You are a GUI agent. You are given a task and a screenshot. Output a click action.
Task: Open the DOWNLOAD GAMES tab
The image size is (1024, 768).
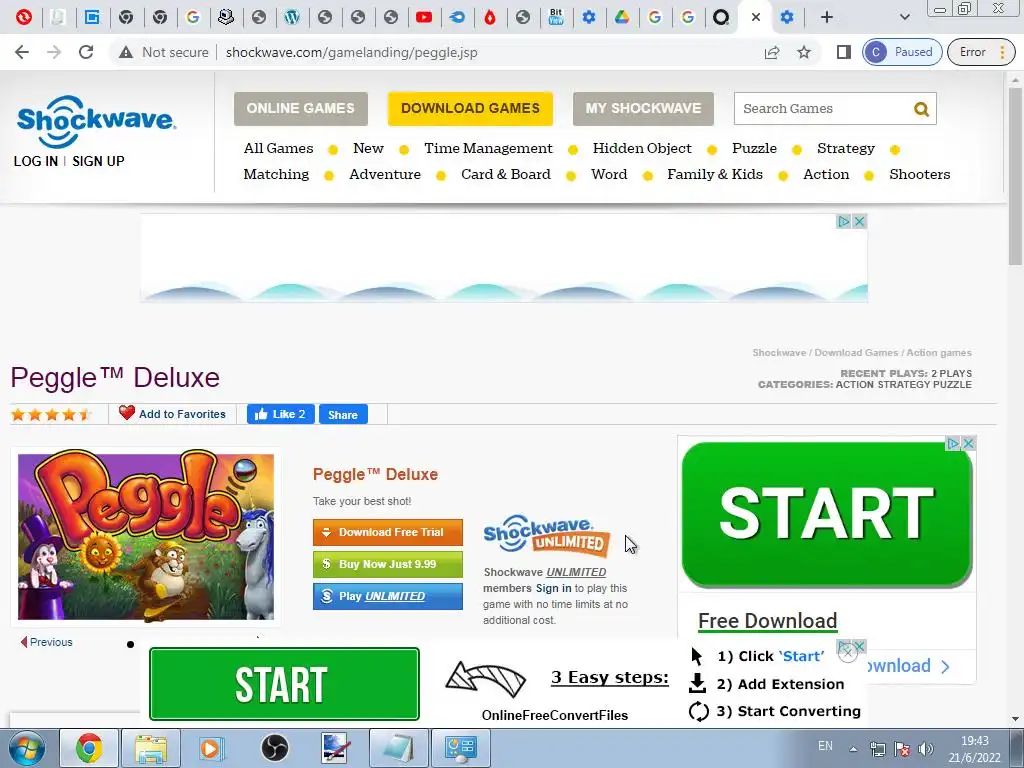click(470, 108)
